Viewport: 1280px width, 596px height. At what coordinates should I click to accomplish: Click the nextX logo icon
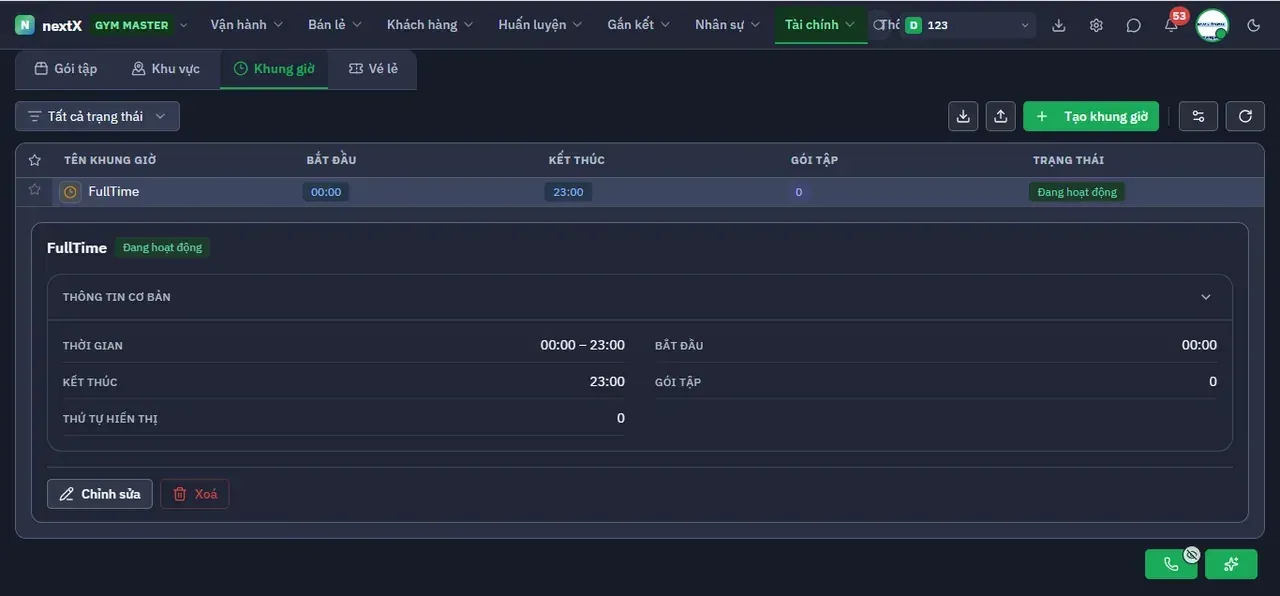25,25
